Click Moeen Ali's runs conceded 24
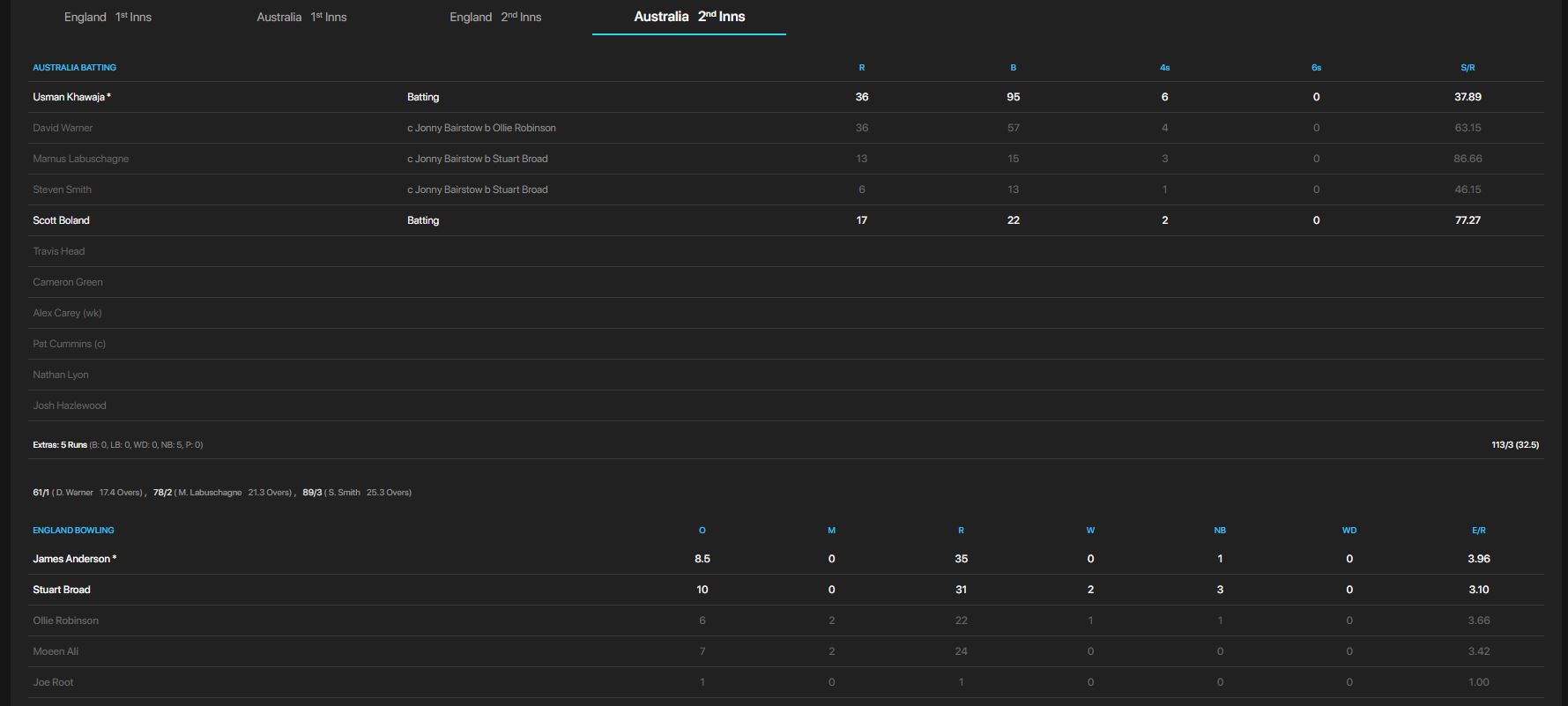Viewport: 1568px width, 706px height. [x=961, y=651]
